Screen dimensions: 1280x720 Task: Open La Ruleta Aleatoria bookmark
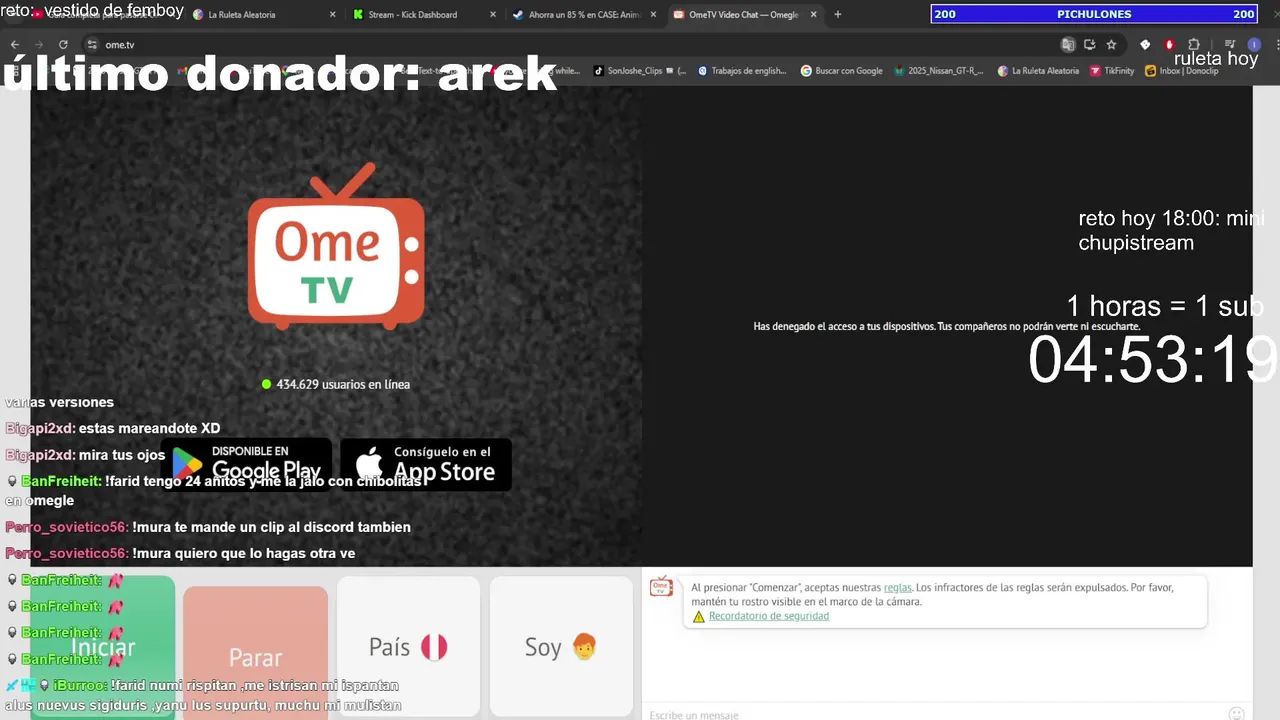click(x=1038, y=71)
